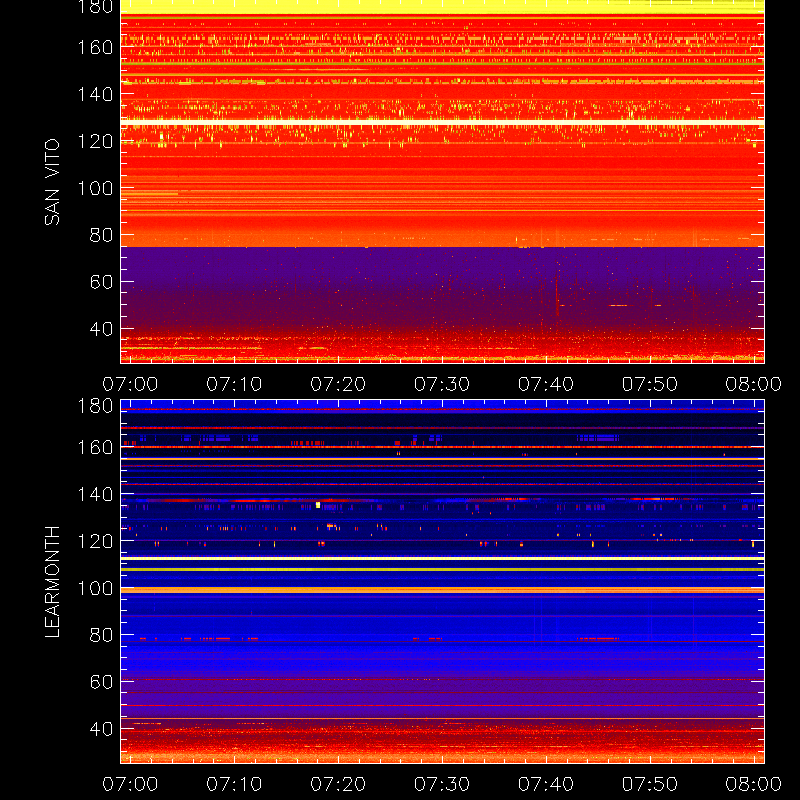Pick the 140 tick on the Learmonth axis
The height and width of the screenshot is (800, 800).
[95, 494]
